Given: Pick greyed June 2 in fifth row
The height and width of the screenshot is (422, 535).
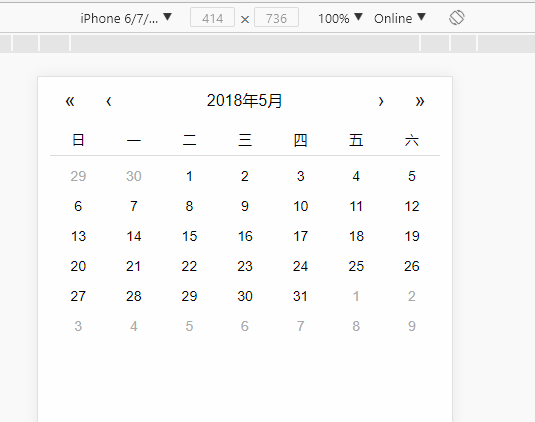Looking at the screenshot, I should pyautogui.click(x=412, y=296).
